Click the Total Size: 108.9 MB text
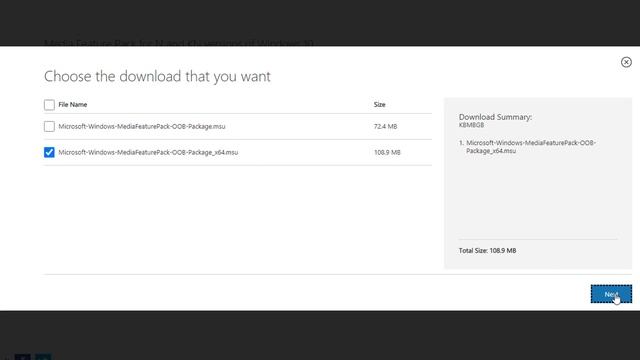 point(487,251)
